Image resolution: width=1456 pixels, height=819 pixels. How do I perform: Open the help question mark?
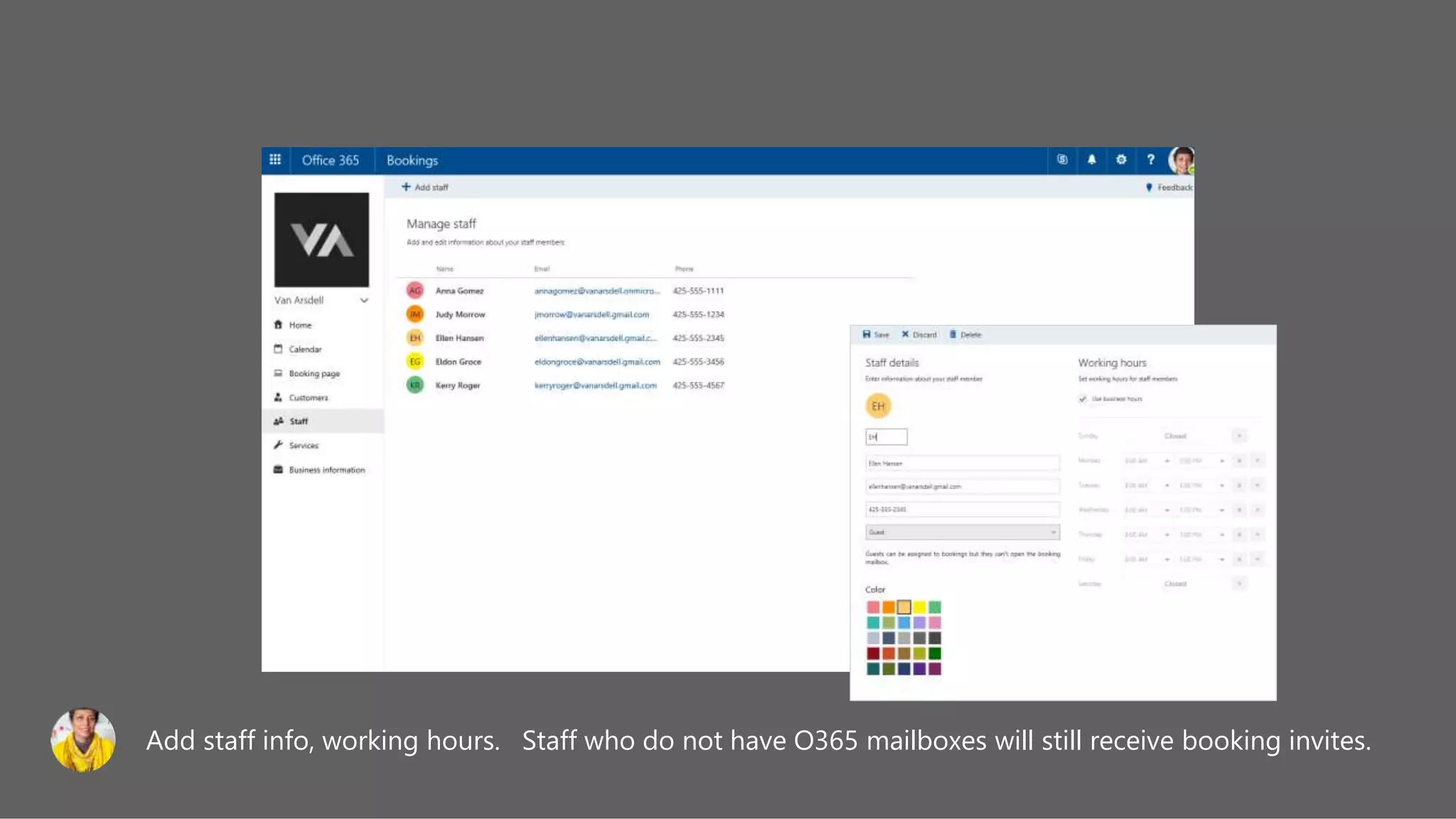click(x=1150, y=160)
